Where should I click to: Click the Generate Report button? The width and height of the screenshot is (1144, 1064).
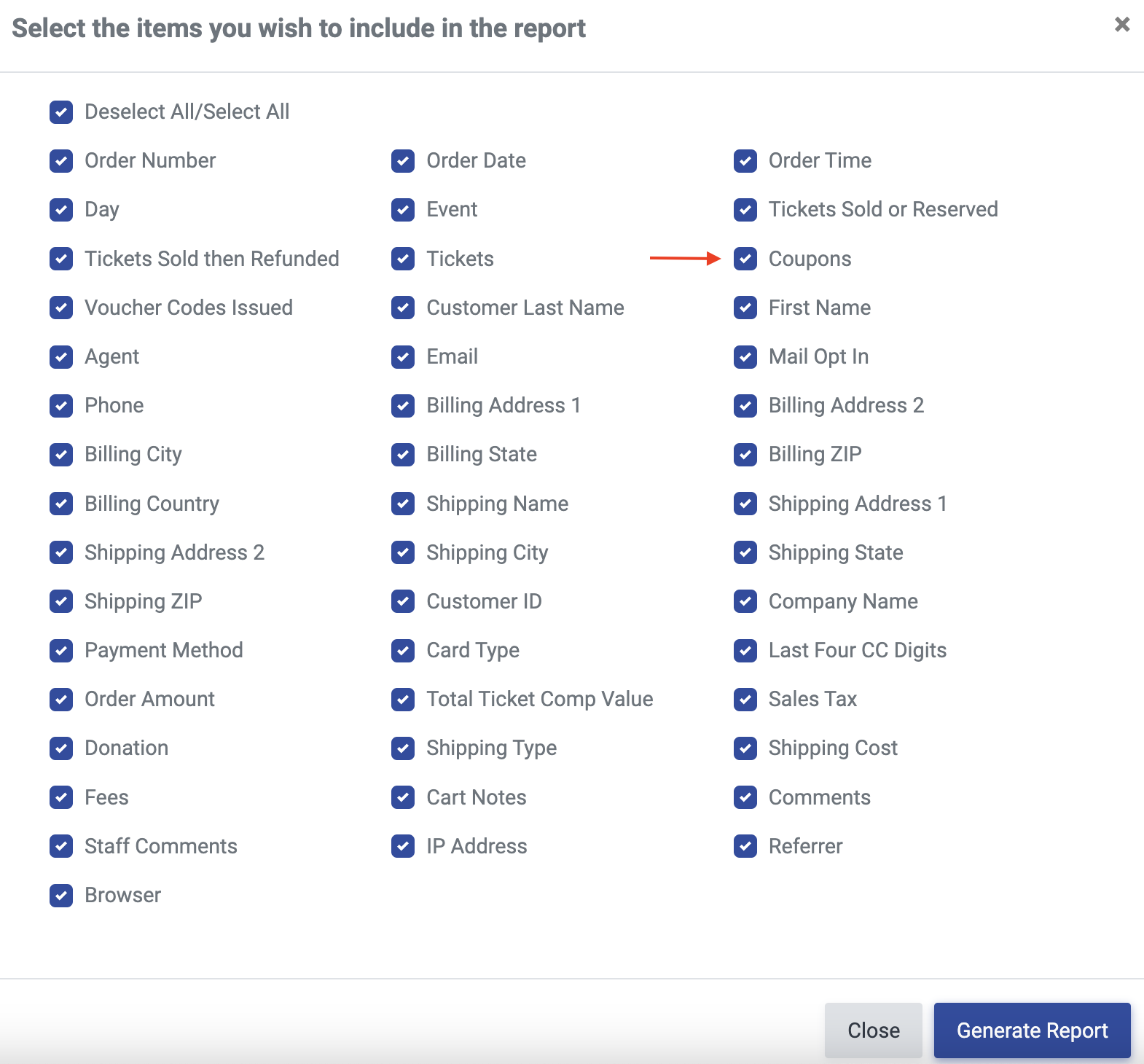[1032, 1030]
